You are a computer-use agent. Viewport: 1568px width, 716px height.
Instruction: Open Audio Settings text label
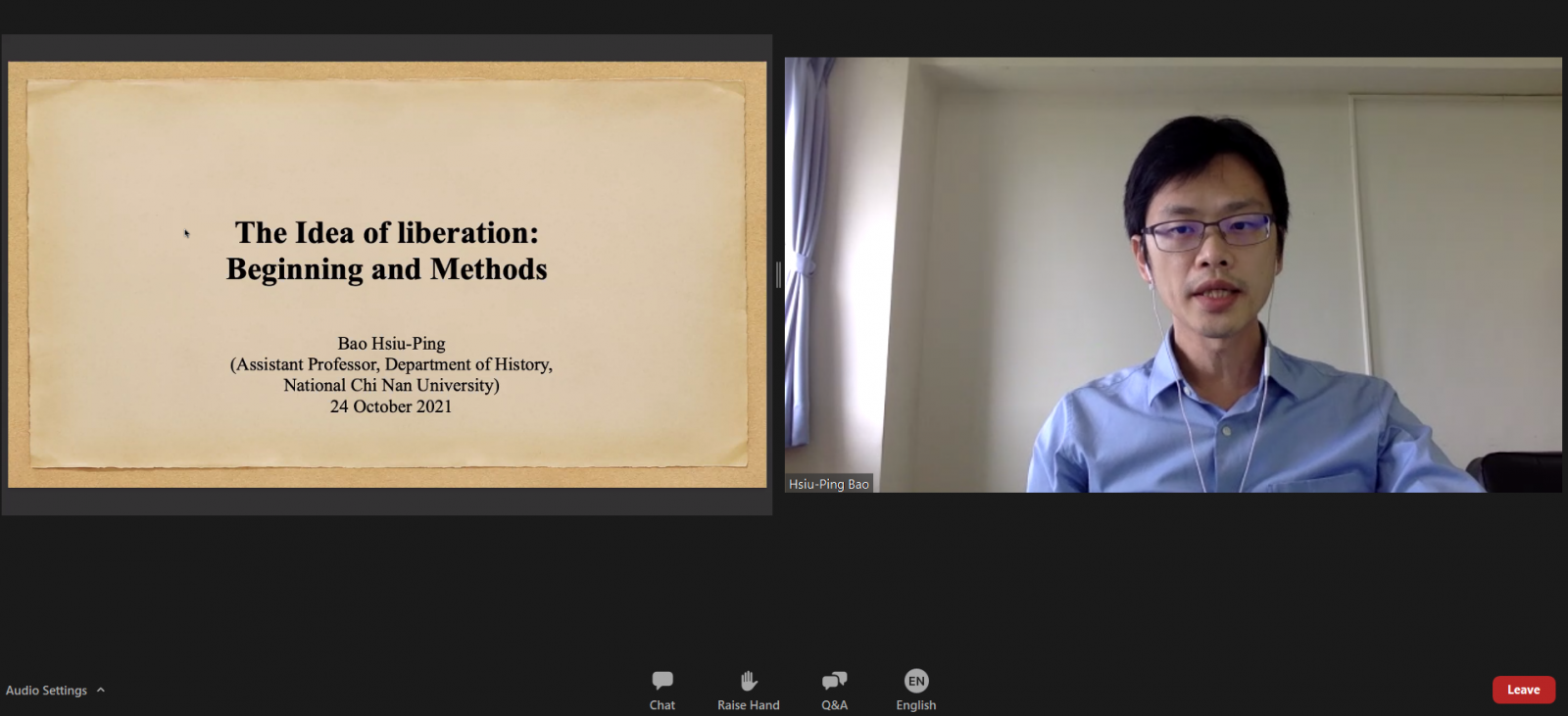[x=46, y=691]
